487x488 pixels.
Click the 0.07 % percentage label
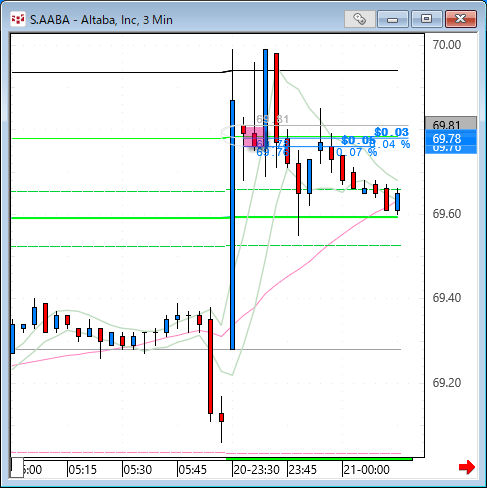[356, 152]
